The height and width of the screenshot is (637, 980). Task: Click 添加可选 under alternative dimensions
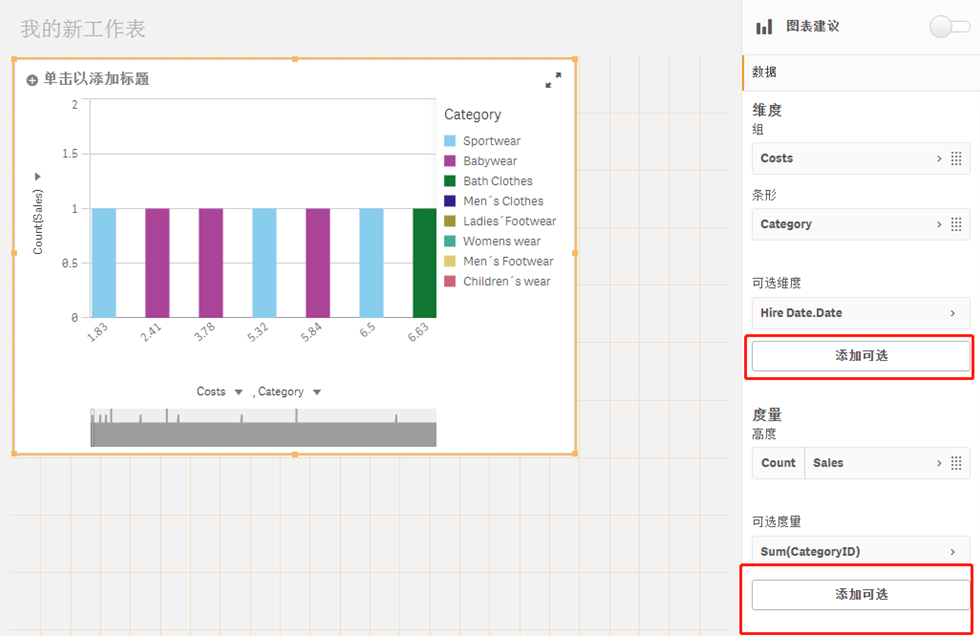(861, 356)
